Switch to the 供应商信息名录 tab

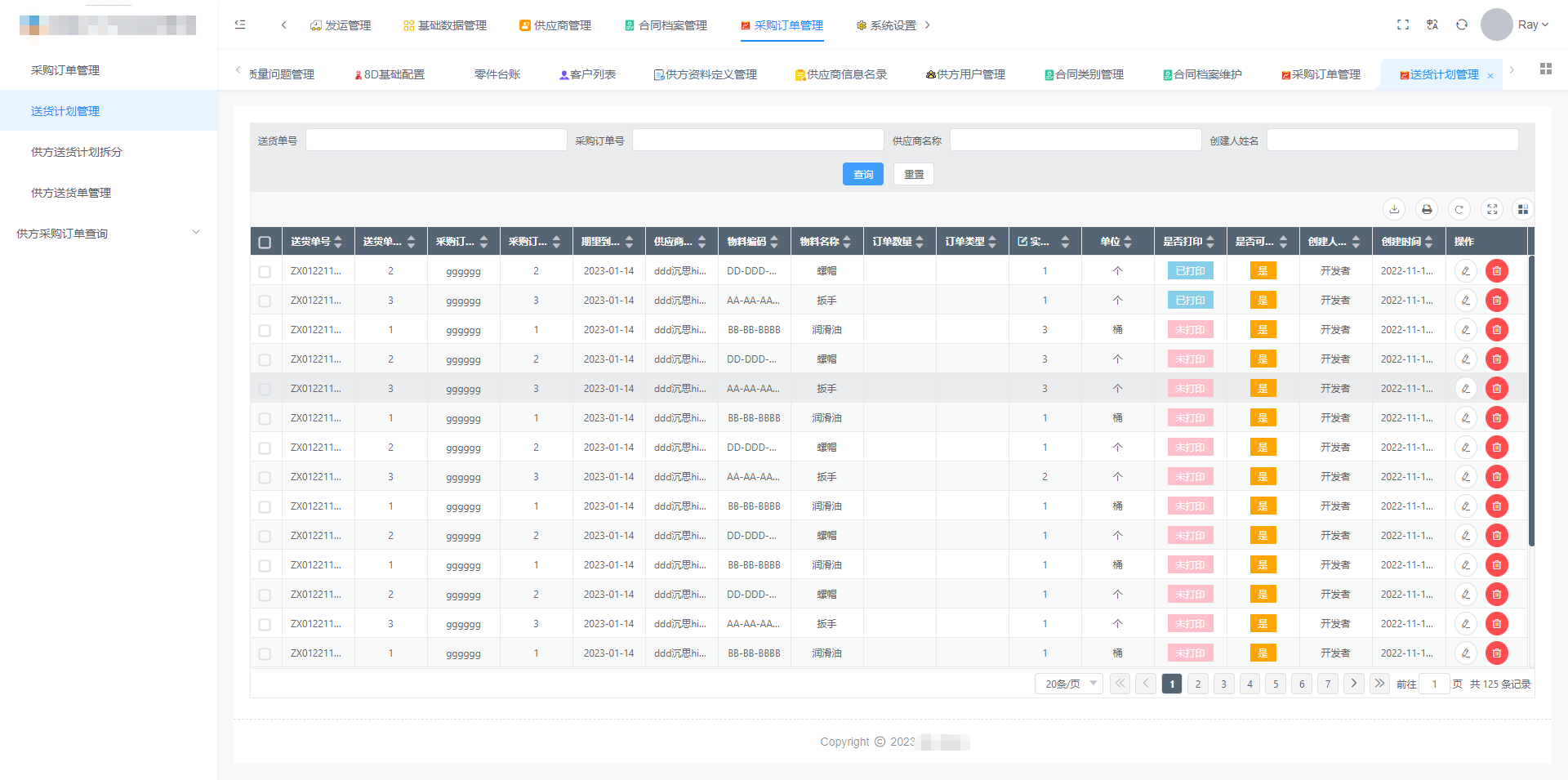pos(841,74)
